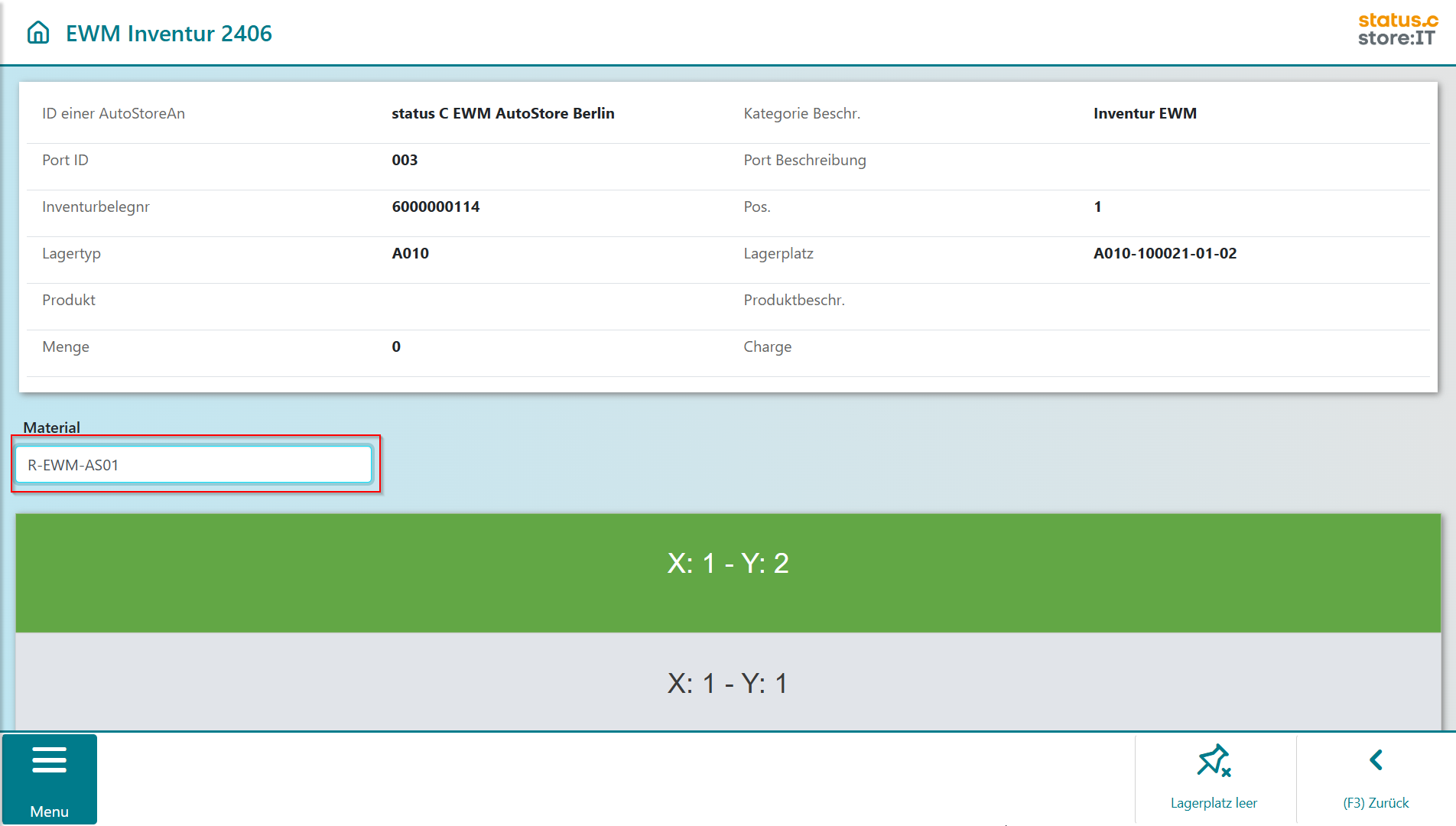The image size is (1456, 826).
Task: Select status C EWM AutoStore Berlin text
Action: (x=502, y=113)
